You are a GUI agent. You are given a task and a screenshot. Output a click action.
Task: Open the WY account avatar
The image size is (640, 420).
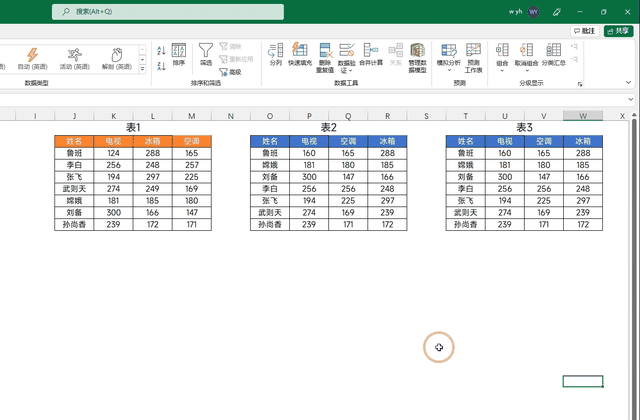pos(533,12)
